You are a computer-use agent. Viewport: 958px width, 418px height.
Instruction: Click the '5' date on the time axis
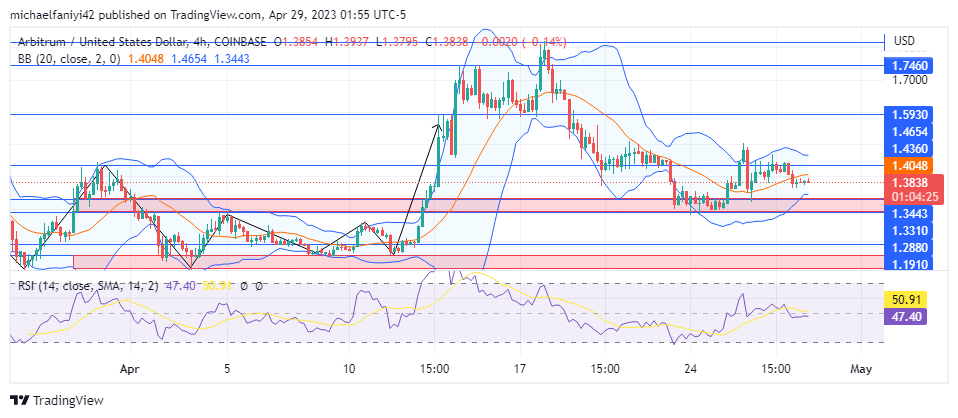click(227, 369)
